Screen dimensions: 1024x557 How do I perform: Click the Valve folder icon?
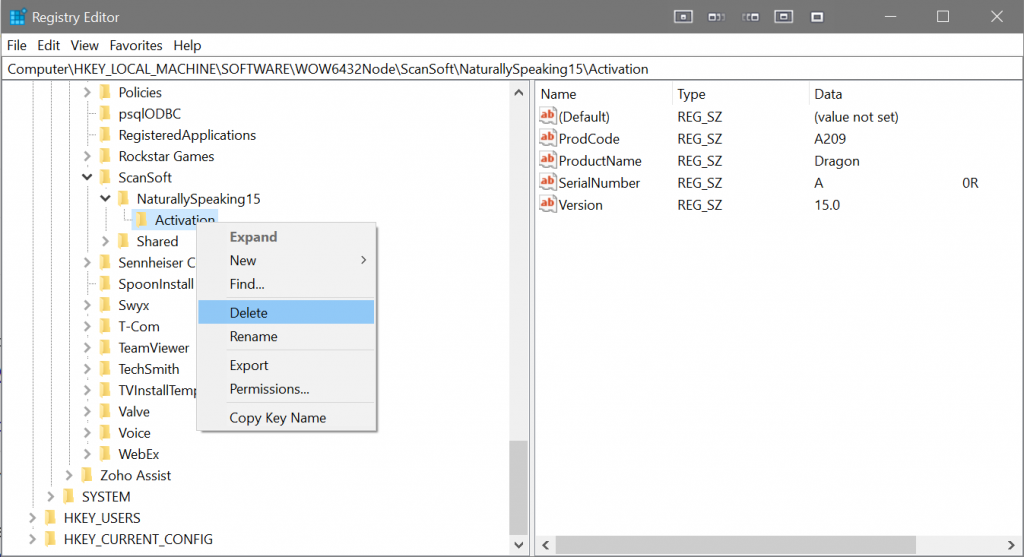105,411
